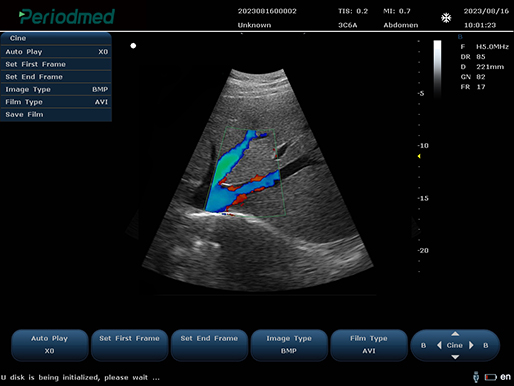This screenshot has width=514, height=386.
Task: Click the down arrow on Cine pad
Action: (455, 357)
